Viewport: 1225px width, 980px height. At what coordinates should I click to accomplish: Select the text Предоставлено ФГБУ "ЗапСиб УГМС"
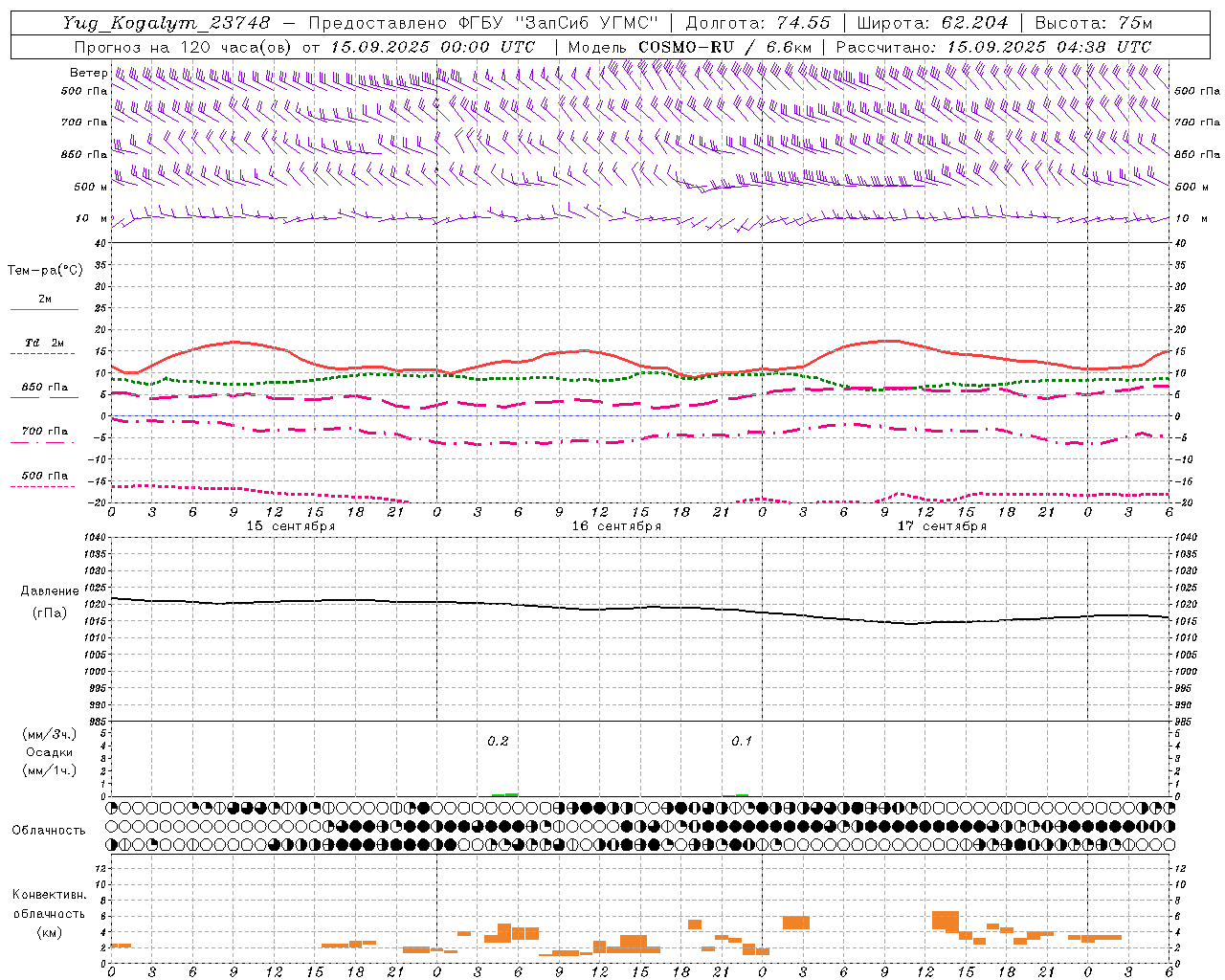pos(485,23)
